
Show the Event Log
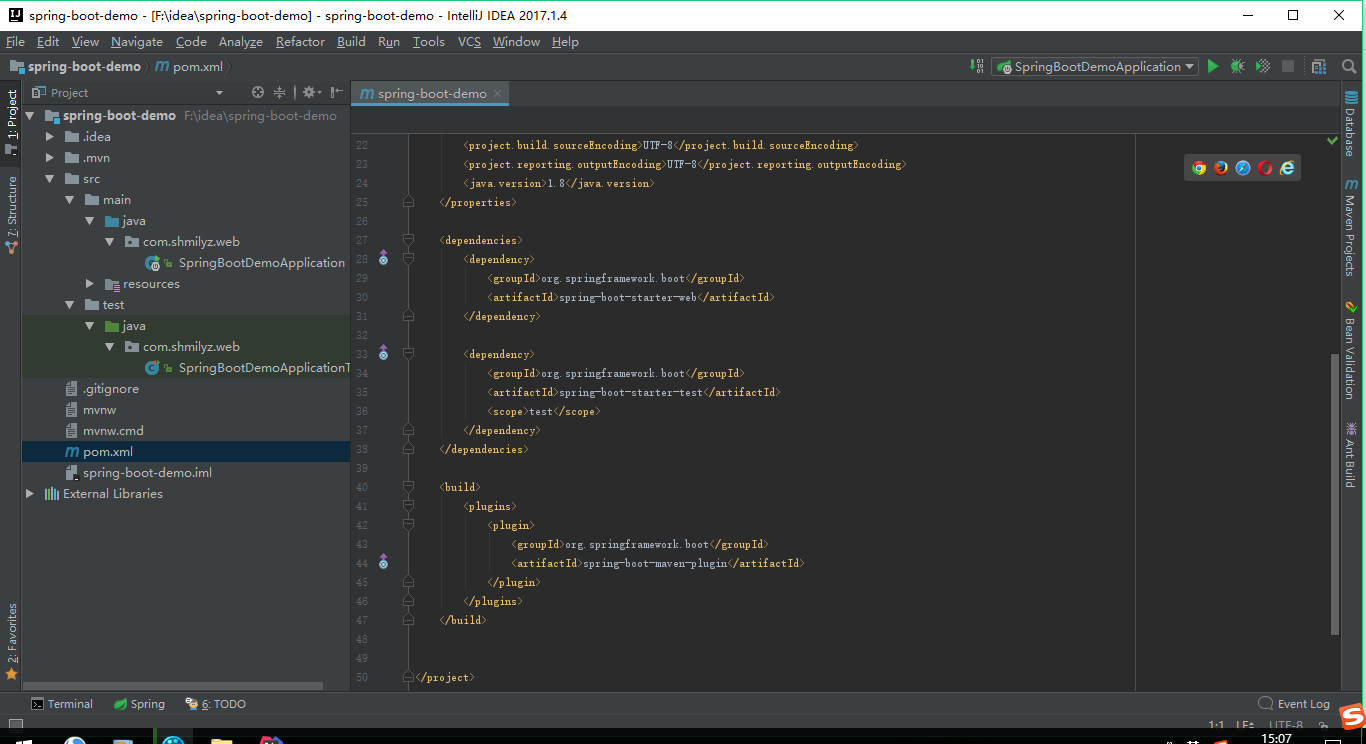[1301, 703]
